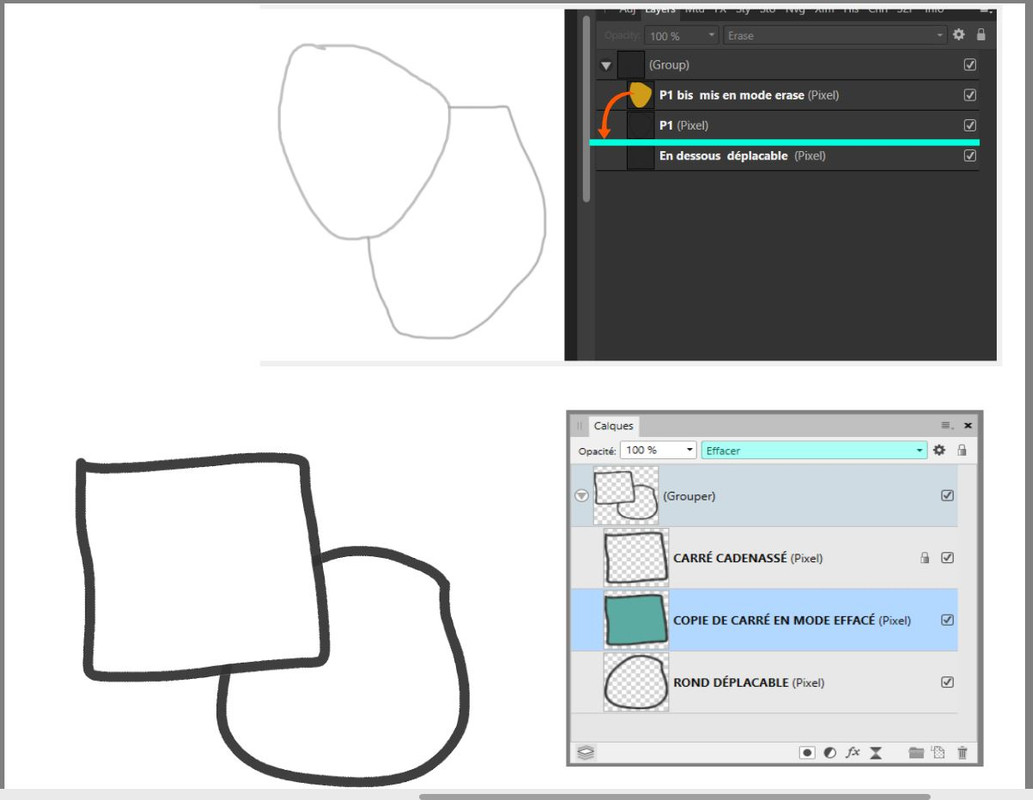Image resolution: width=1033 pixels, height=800 pixels.
Task: Open the Erase blend mode dropdown
Action: click(835, 36)
